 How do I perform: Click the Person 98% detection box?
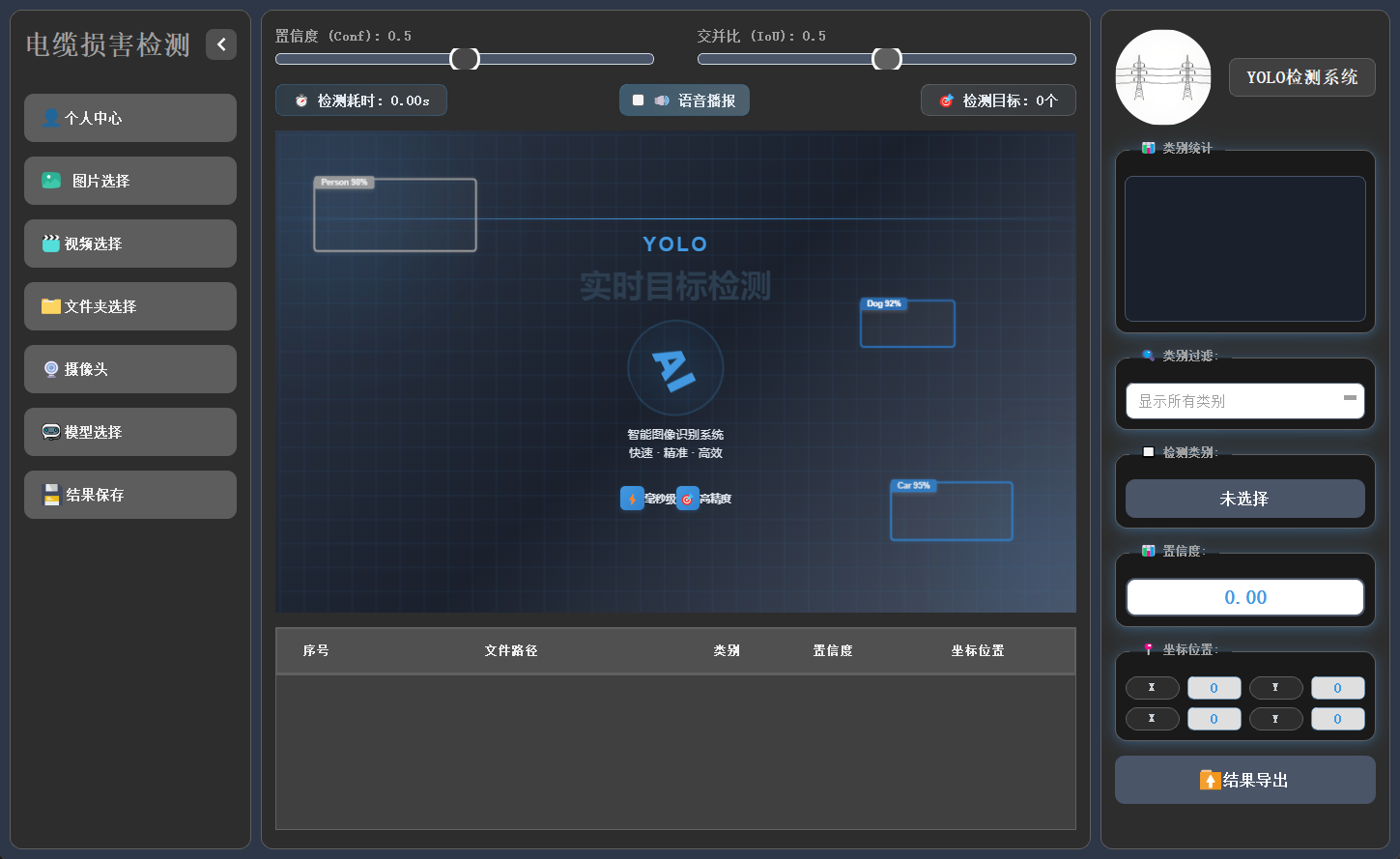pos(395,215)
